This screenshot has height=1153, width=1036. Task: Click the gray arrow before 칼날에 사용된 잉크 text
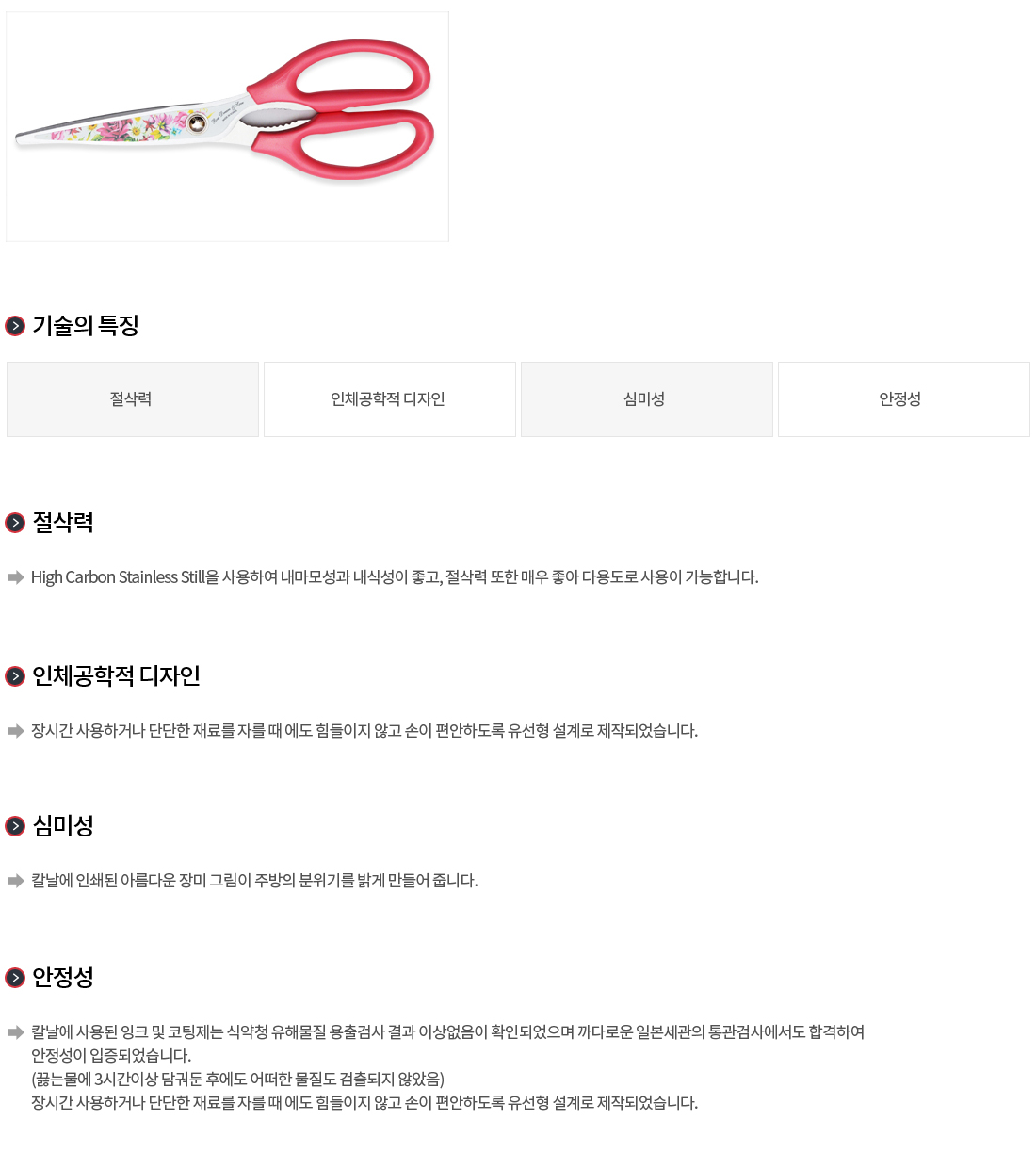point(15,1032)
